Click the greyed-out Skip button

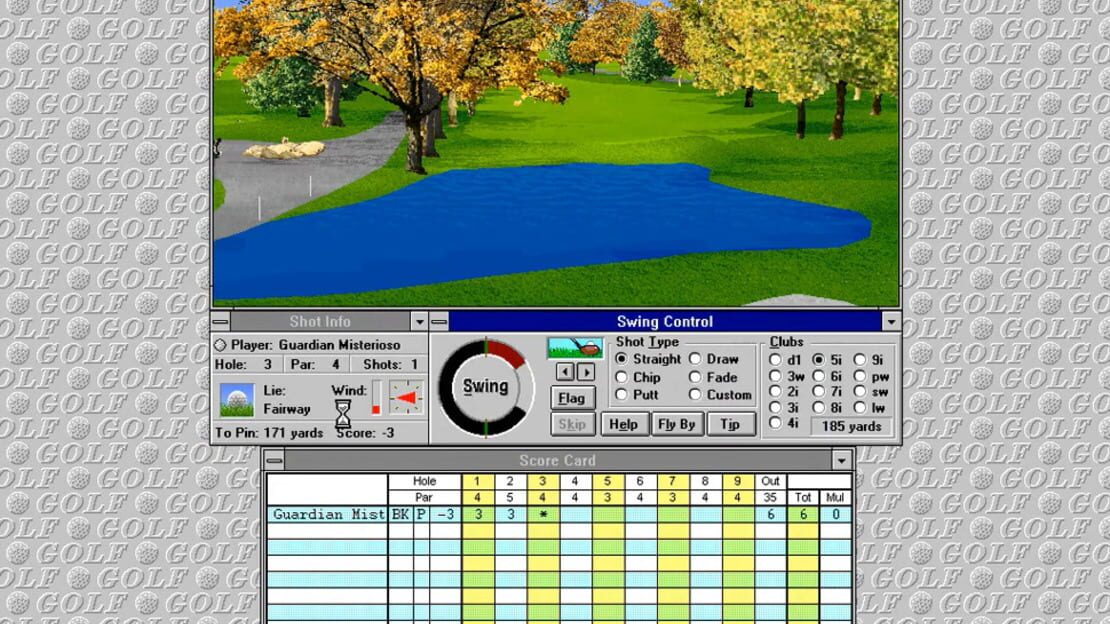[572, 424]
